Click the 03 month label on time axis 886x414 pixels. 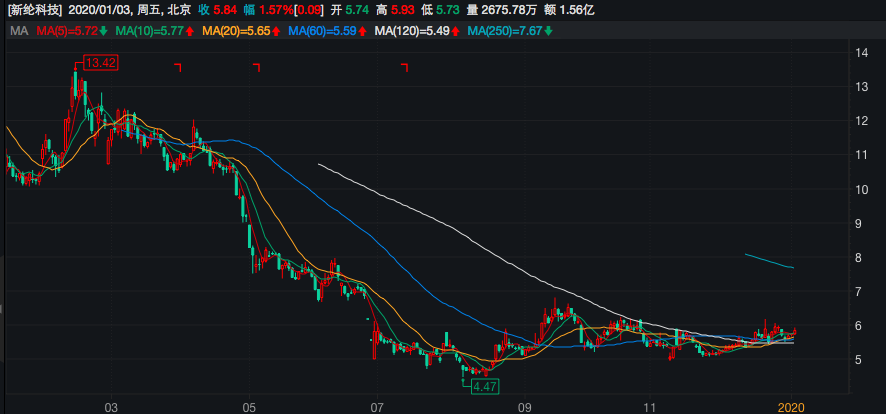[111, 407]
